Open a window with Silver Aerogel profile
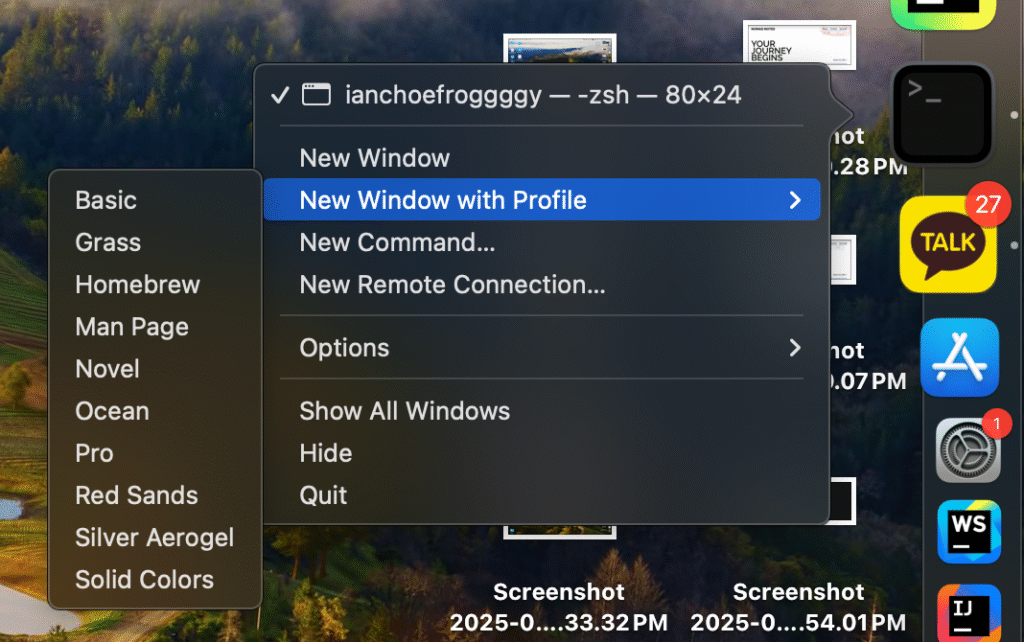The width and height of the screenshot is (1024, 642). 154,537
